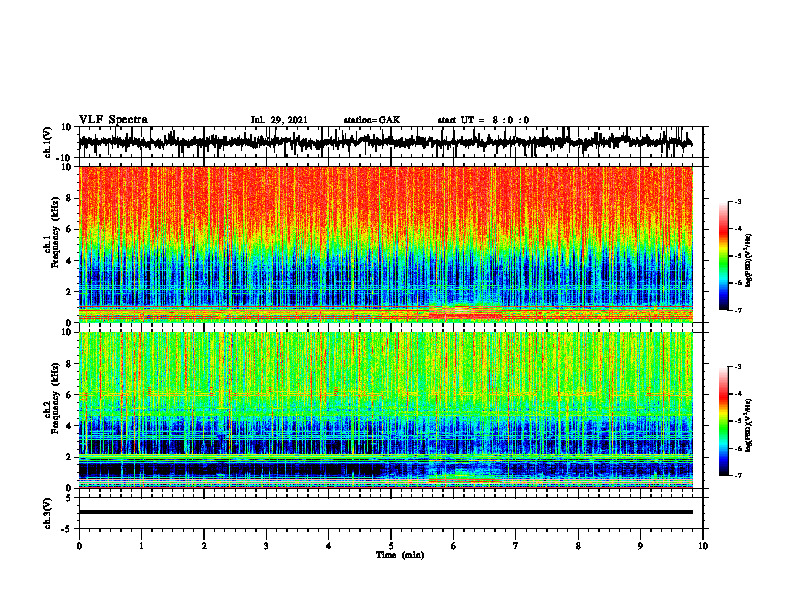The height and width of the screenshot is (612, 792).
Task: Click the time axis tick label "3"
Action: (266, 546)
